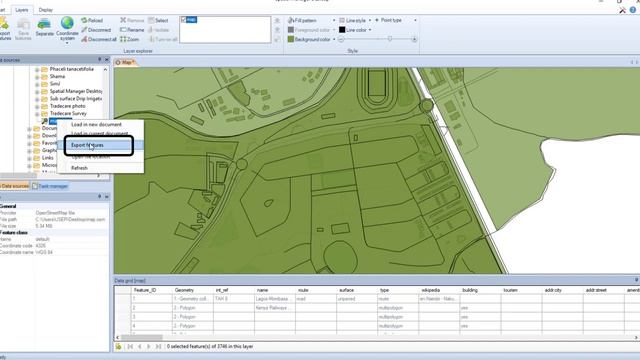640x360 pixels.
Task: Select the Tradecare Survey folder
Action: tap(68, 113)
